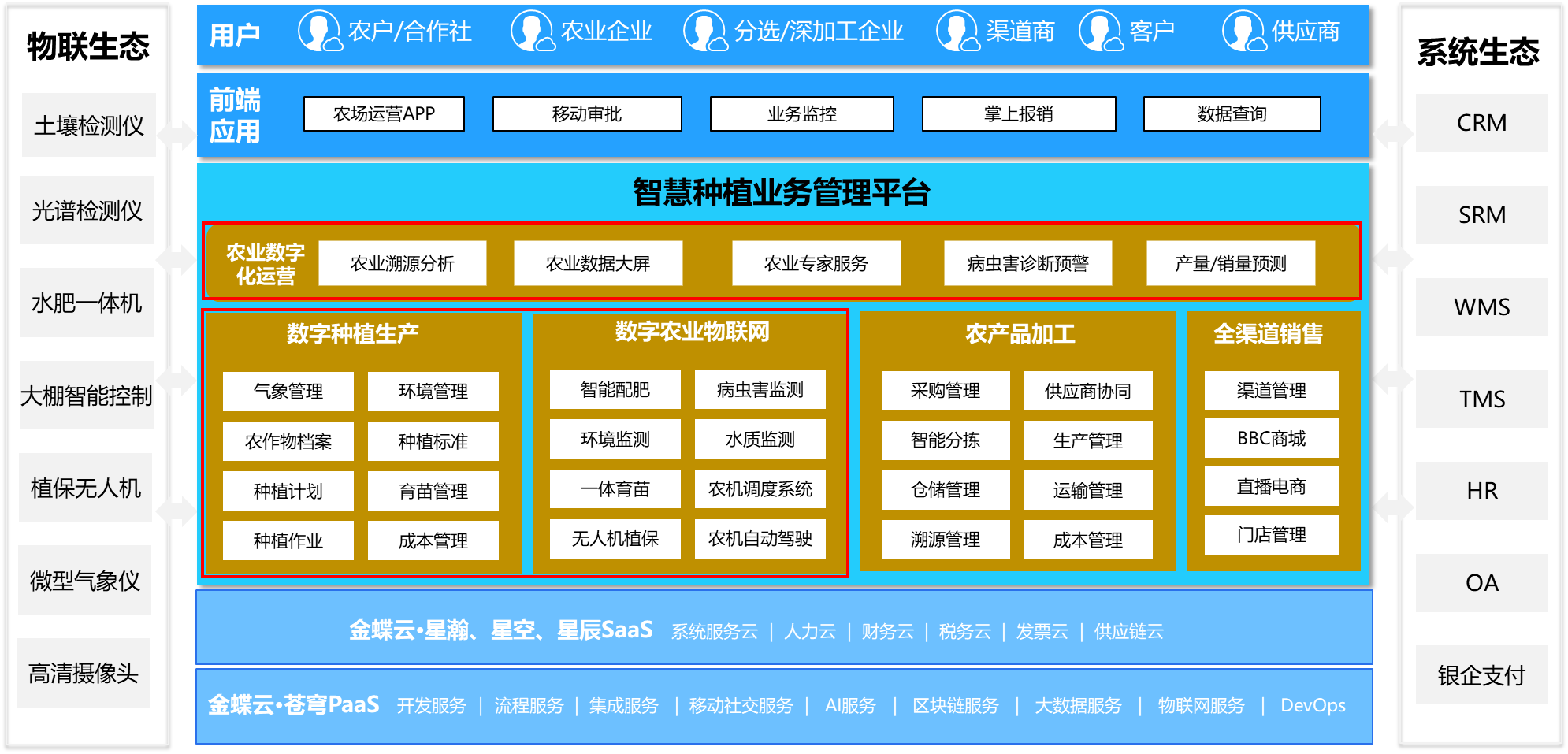Select the 移动审批 box
The image size is (1568, 754).
point(587,114)
